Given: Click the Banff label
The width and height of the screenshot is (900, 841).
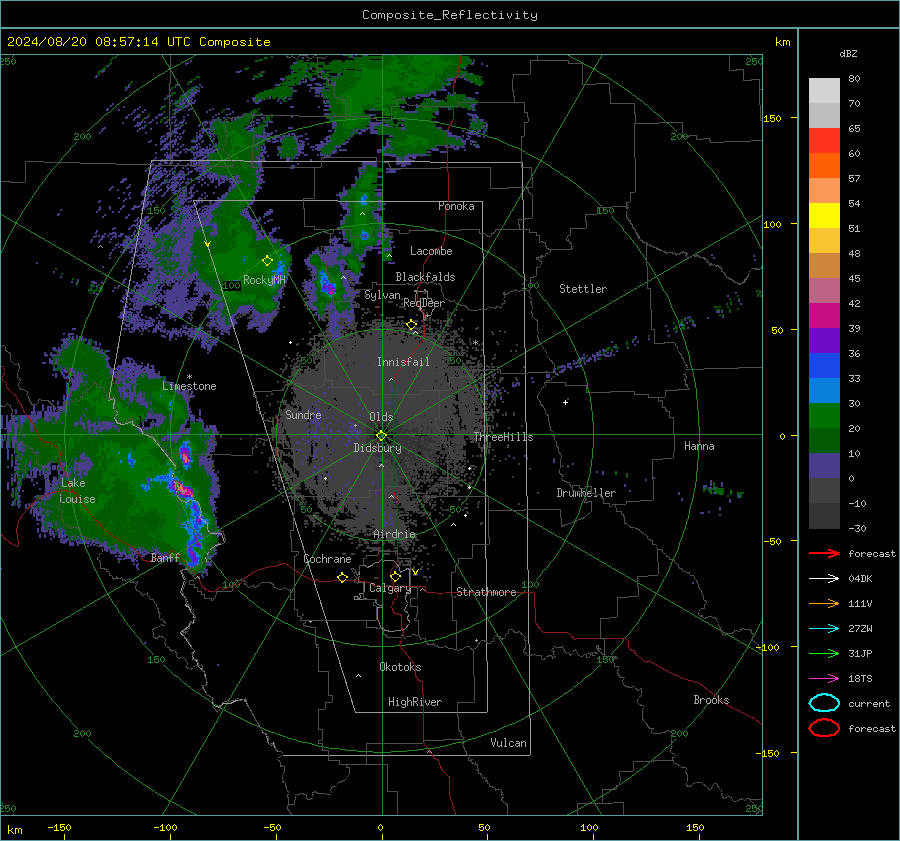Looking at the screenshot, I should pyautogui.click(x=165, y=558).
